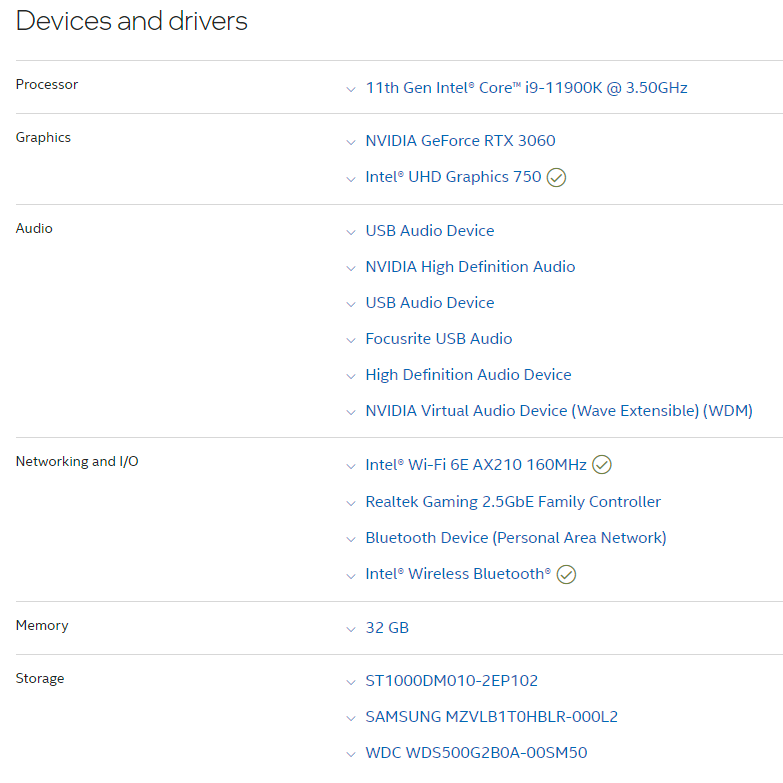Open the SAMSUNG MZVLB1T0HBLR-000L2 storage link

click(x=491, y=717)
